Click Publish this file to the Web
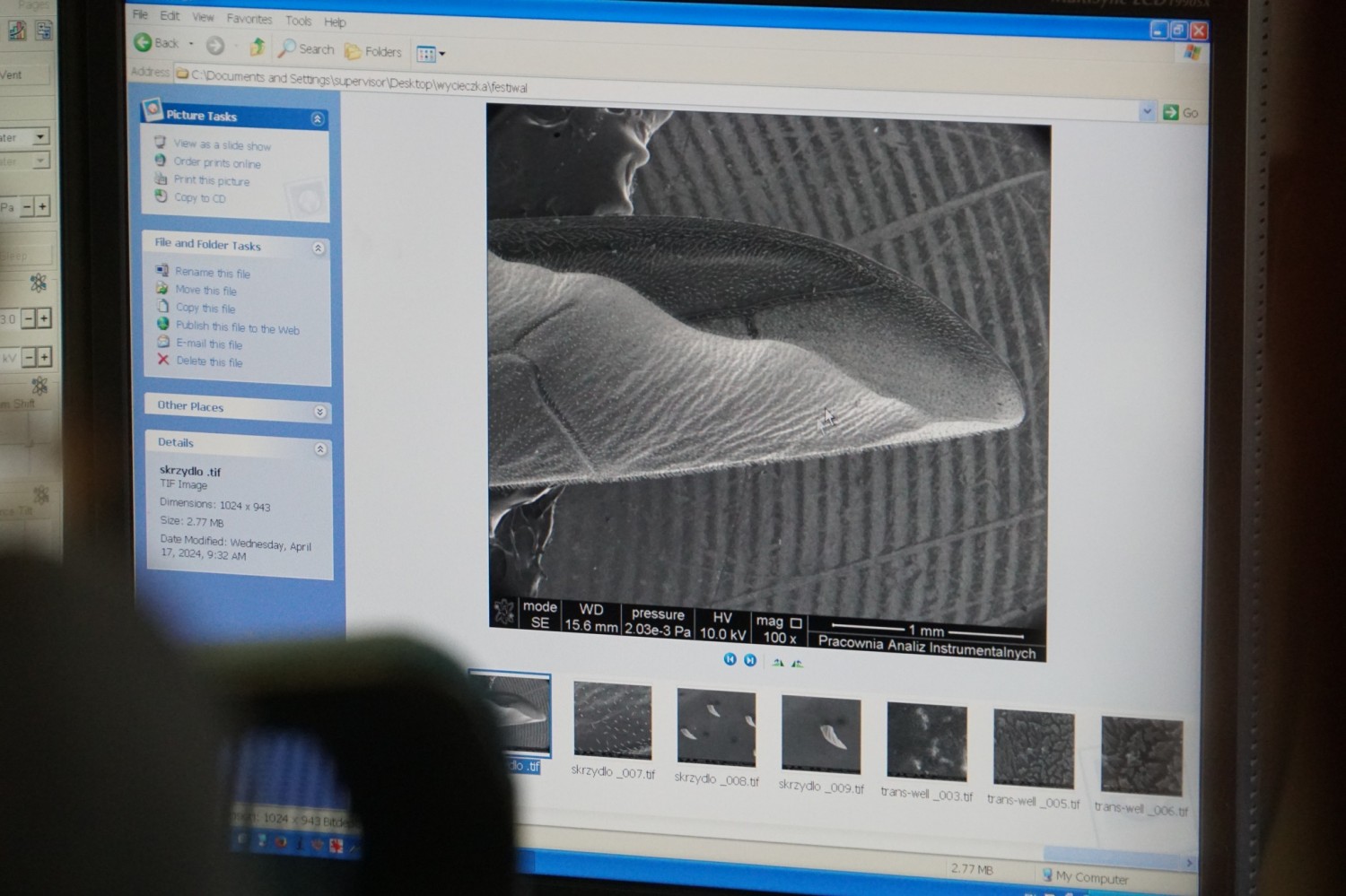Screen dimensions: 1346x896 pos(238,328)
